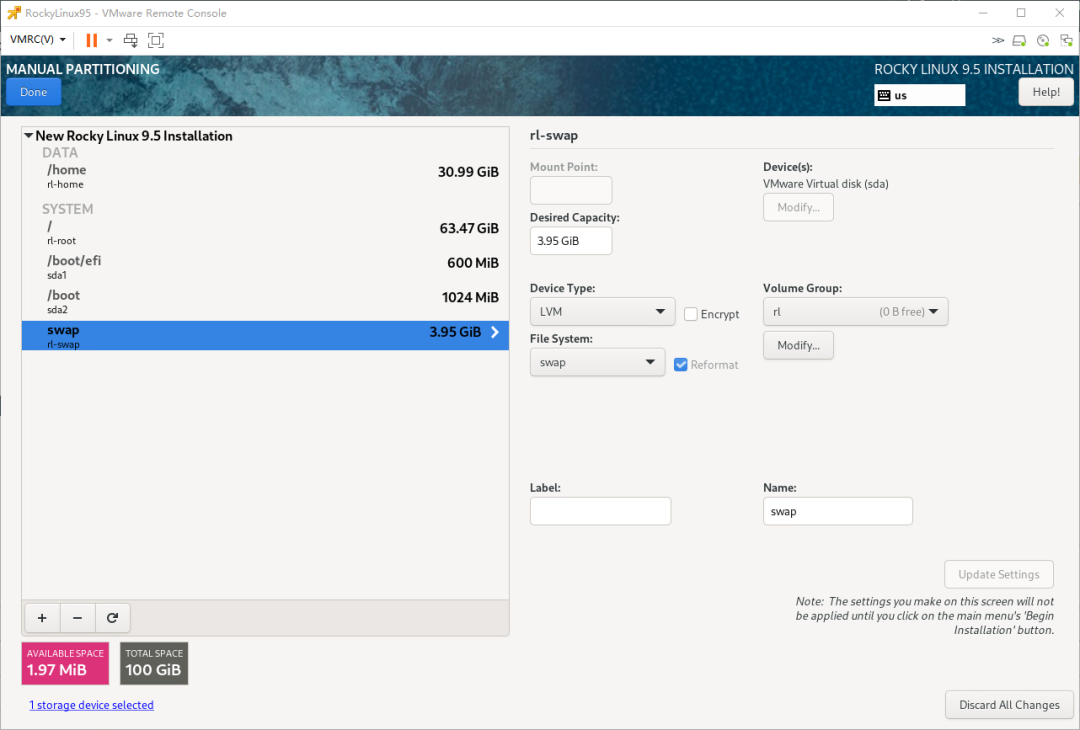
Task: Toggle full screen mode icon in VMRC toolbar
Action: pos(156,40)
